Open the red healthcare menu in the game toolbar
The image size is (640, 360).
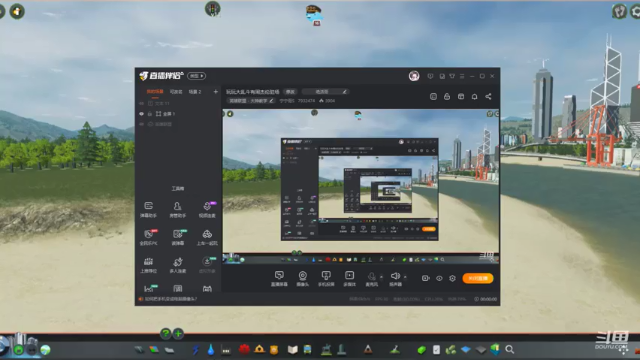coord(244,349)
